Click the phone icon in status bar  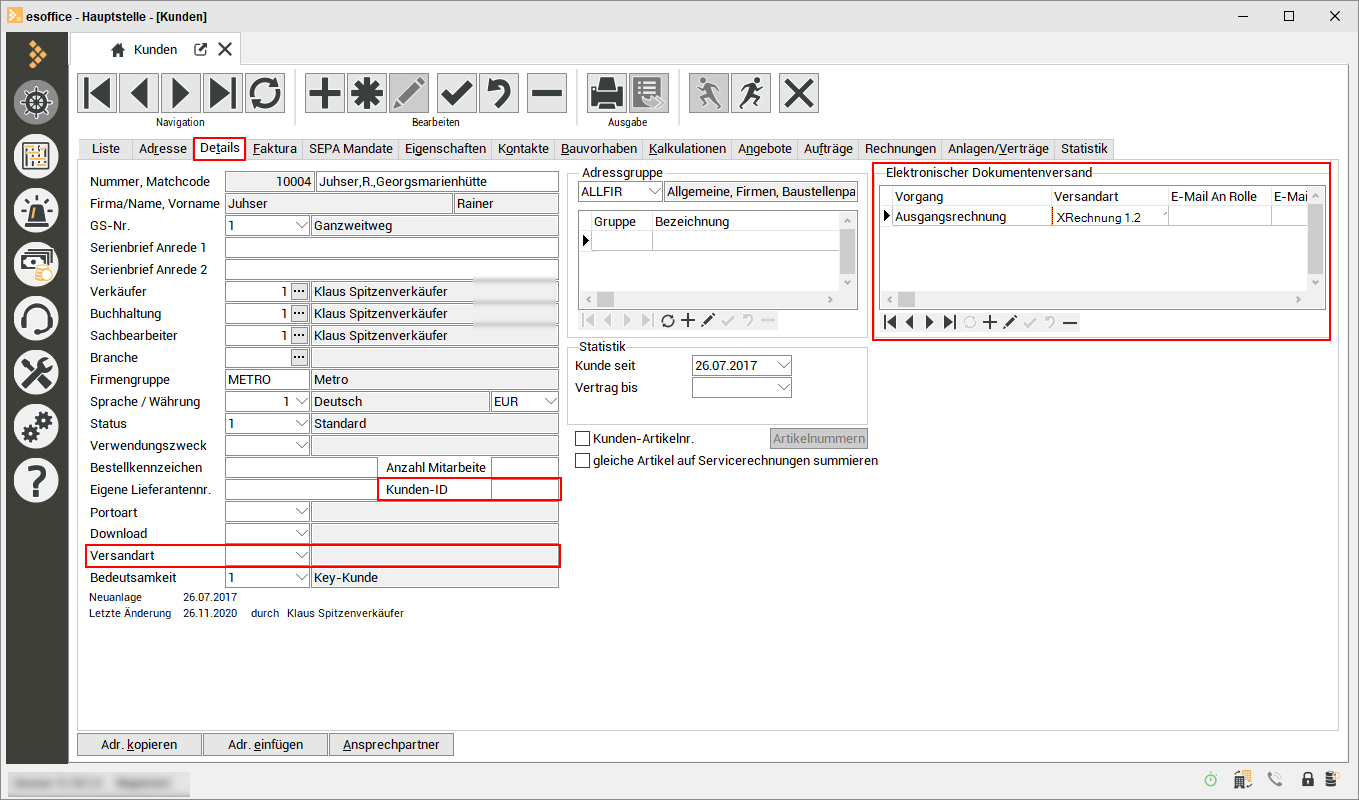coord(1275,779)
